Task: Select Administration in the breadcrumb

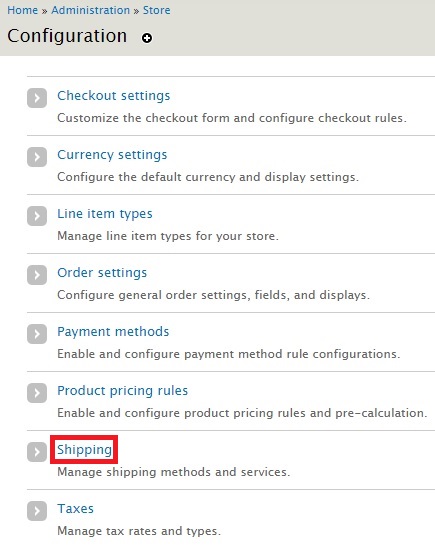Action: (x=91, y=10)
